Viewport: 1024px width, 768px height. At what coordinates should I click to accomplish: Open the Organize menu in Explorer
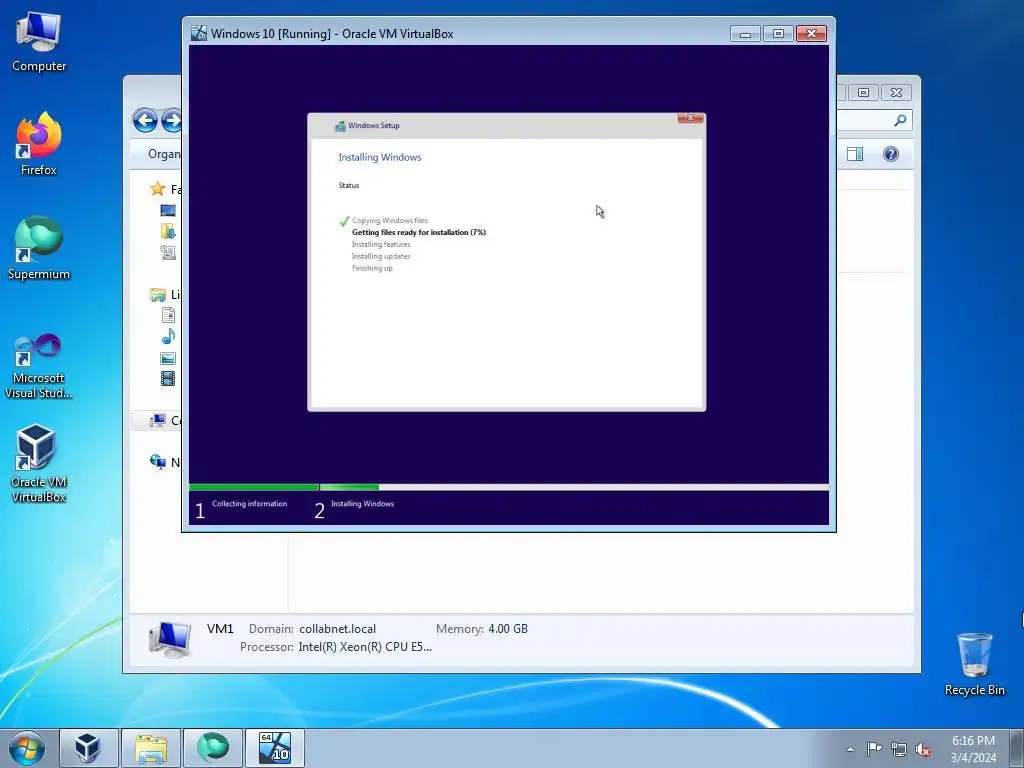(164, 154)
